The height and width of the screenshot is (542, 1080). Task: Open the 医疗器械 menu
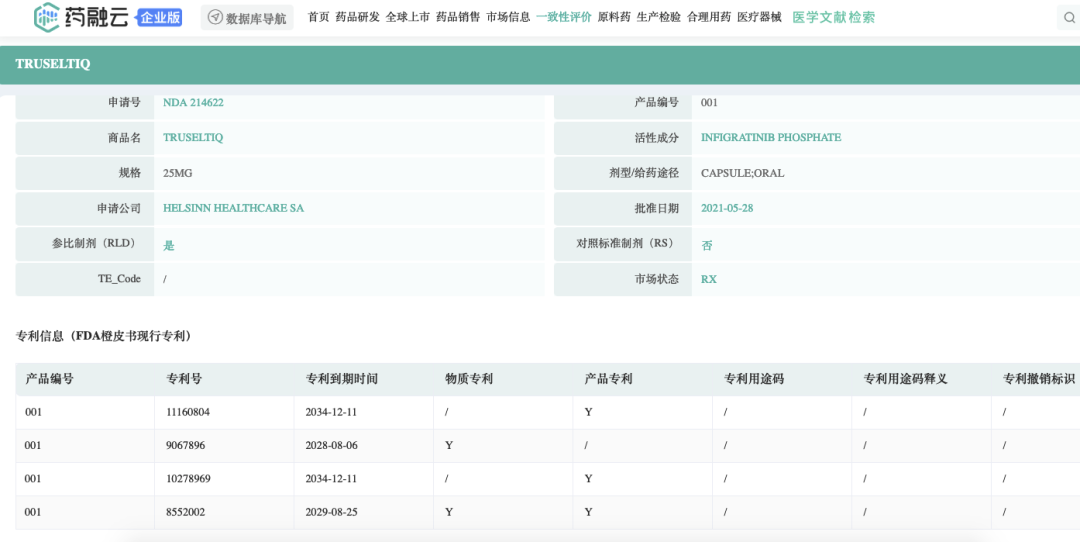point(759,17)
